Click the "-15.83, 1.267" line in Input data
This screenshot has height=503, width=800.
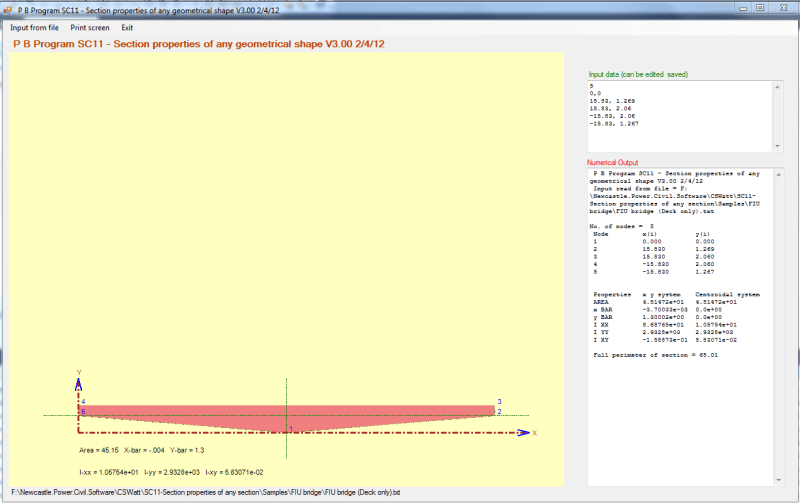(x=614, y=123)
